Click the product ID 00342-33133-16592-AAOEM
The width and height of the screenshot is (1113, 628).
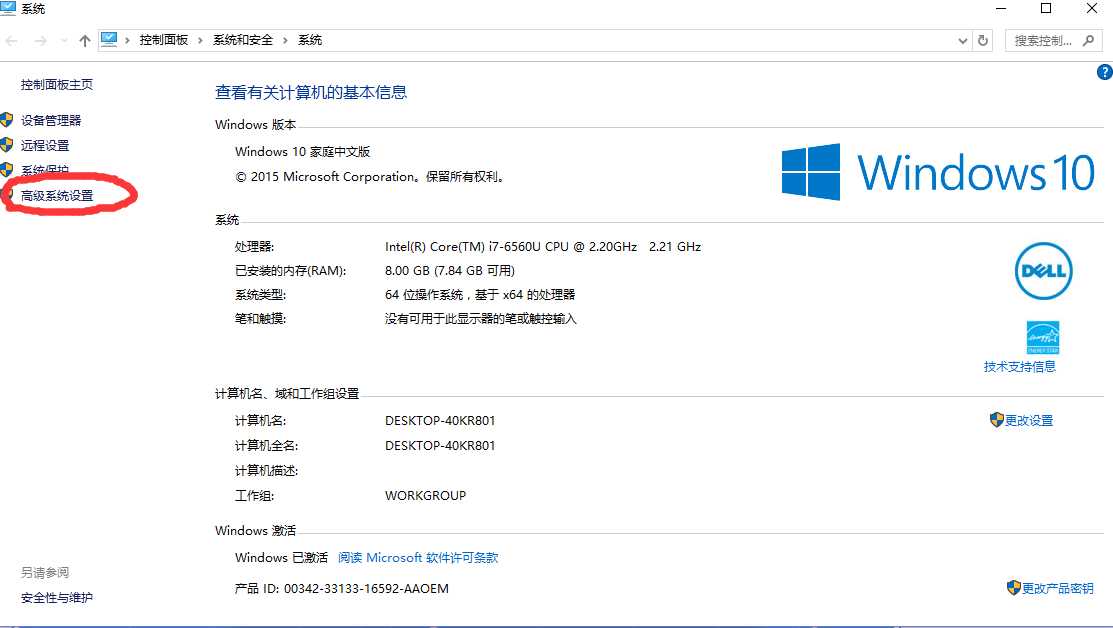coord(366,588)
